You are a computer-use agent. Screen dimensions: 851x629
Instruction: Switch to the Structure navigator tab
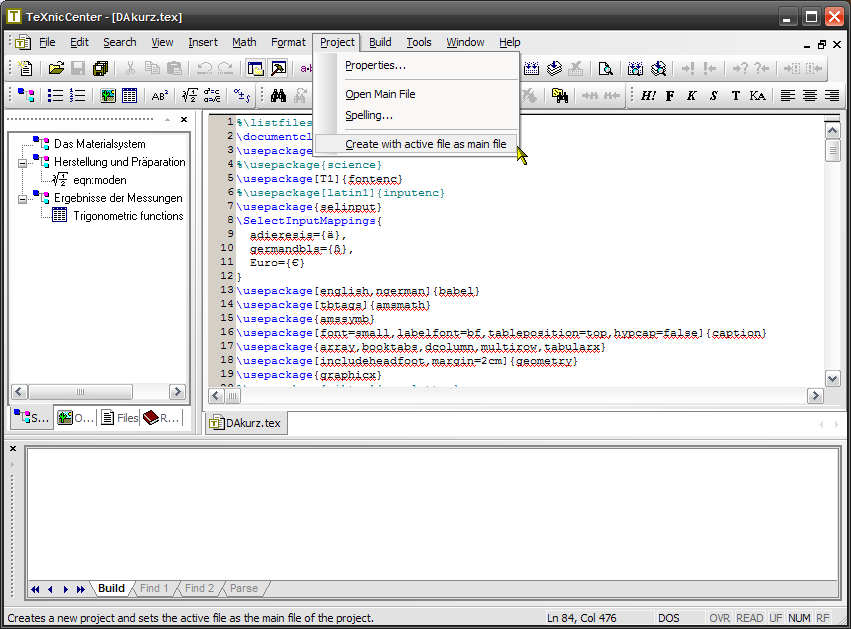pos(31,417)
